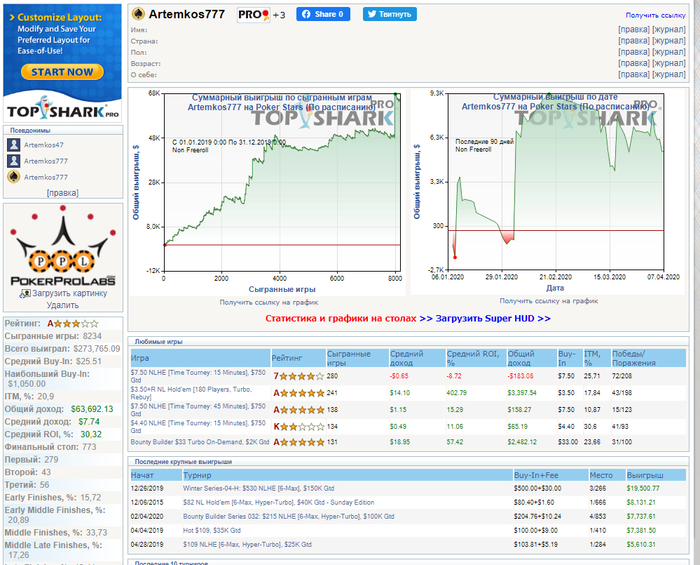Screen dimensions: 700x565
Task: Click the Всего выиграл value $273,765.09
Action: (97, 349)
